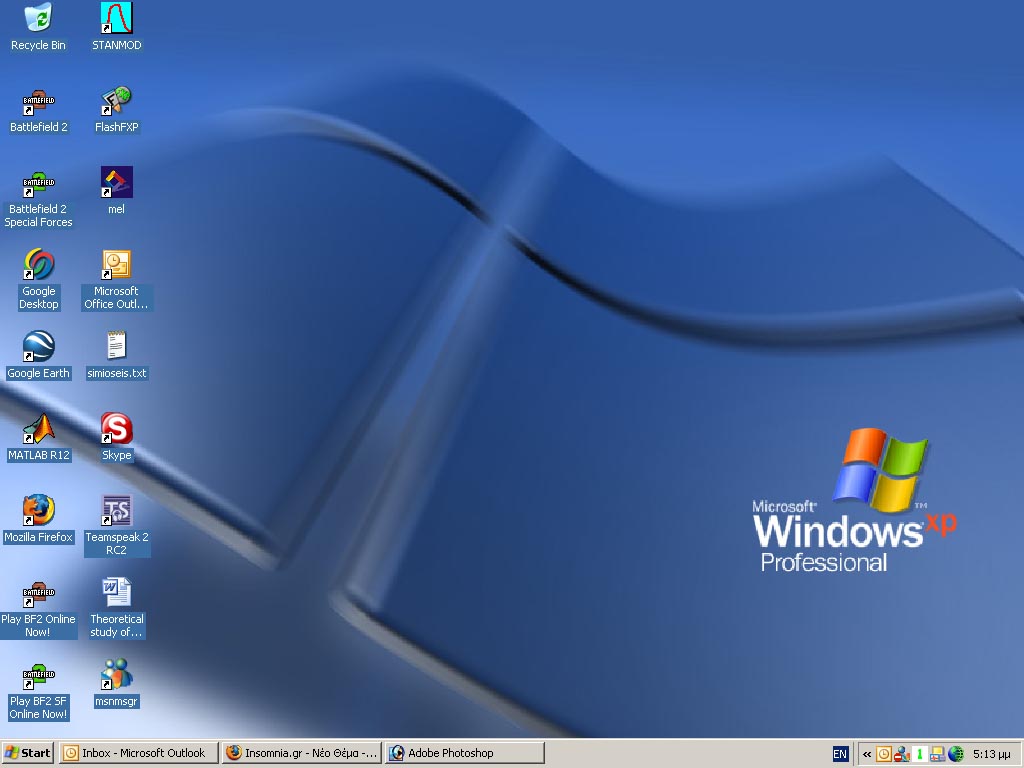Click the Microsoft Office Outlook desktop shortcut
Image resolution: width=1024 pixels, height=768 pixels.
[x=117, y=265]
